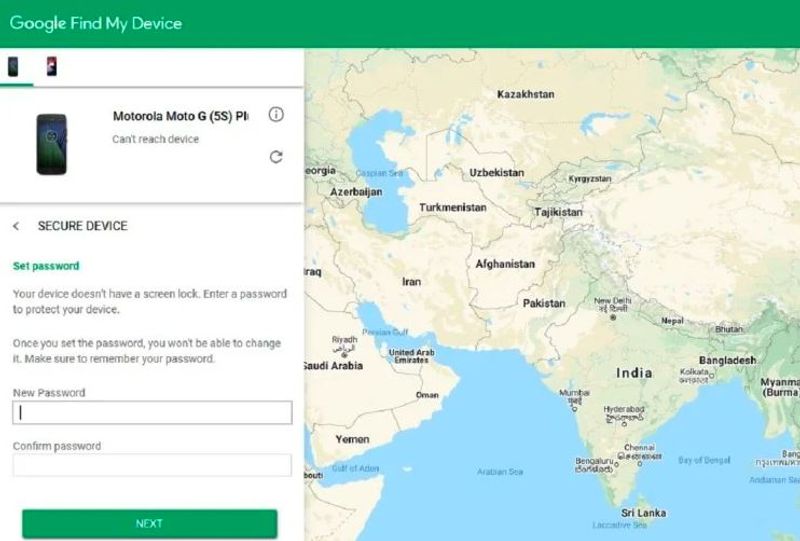Focus the New Password field
Viewport: 800px width, 541px height.
point(153,412)
